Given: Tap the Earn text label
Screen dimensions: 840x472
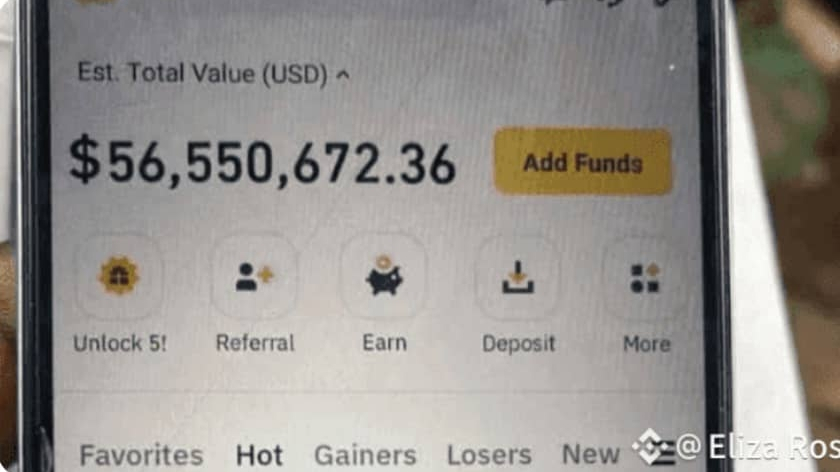Looking at the screenshot, I should click(x=385, y=343).
